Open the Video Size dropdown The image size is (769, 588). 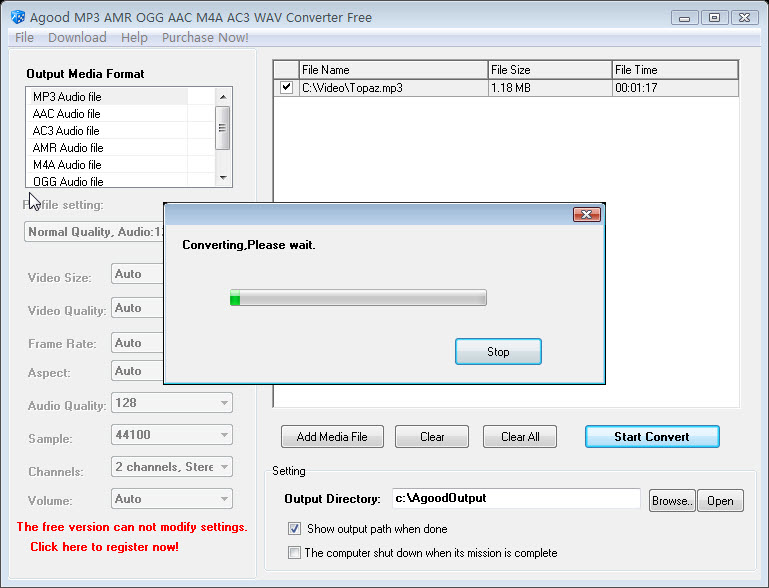pos(137,274)
